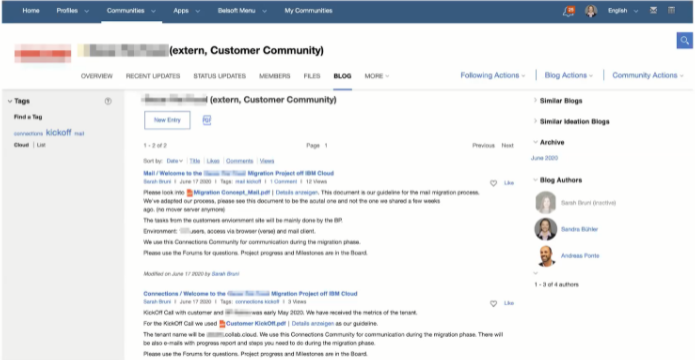Open Sarah Bruni's author photo

pyautogui.click(x=546, y=203)
